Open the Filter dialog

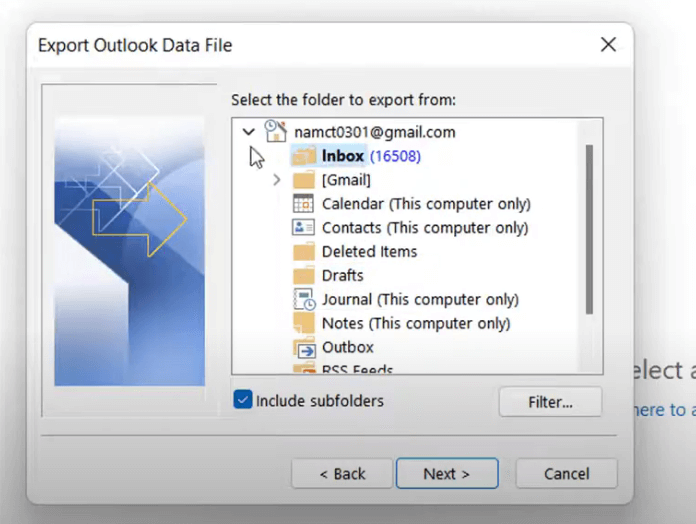click(x=550, y=402)
